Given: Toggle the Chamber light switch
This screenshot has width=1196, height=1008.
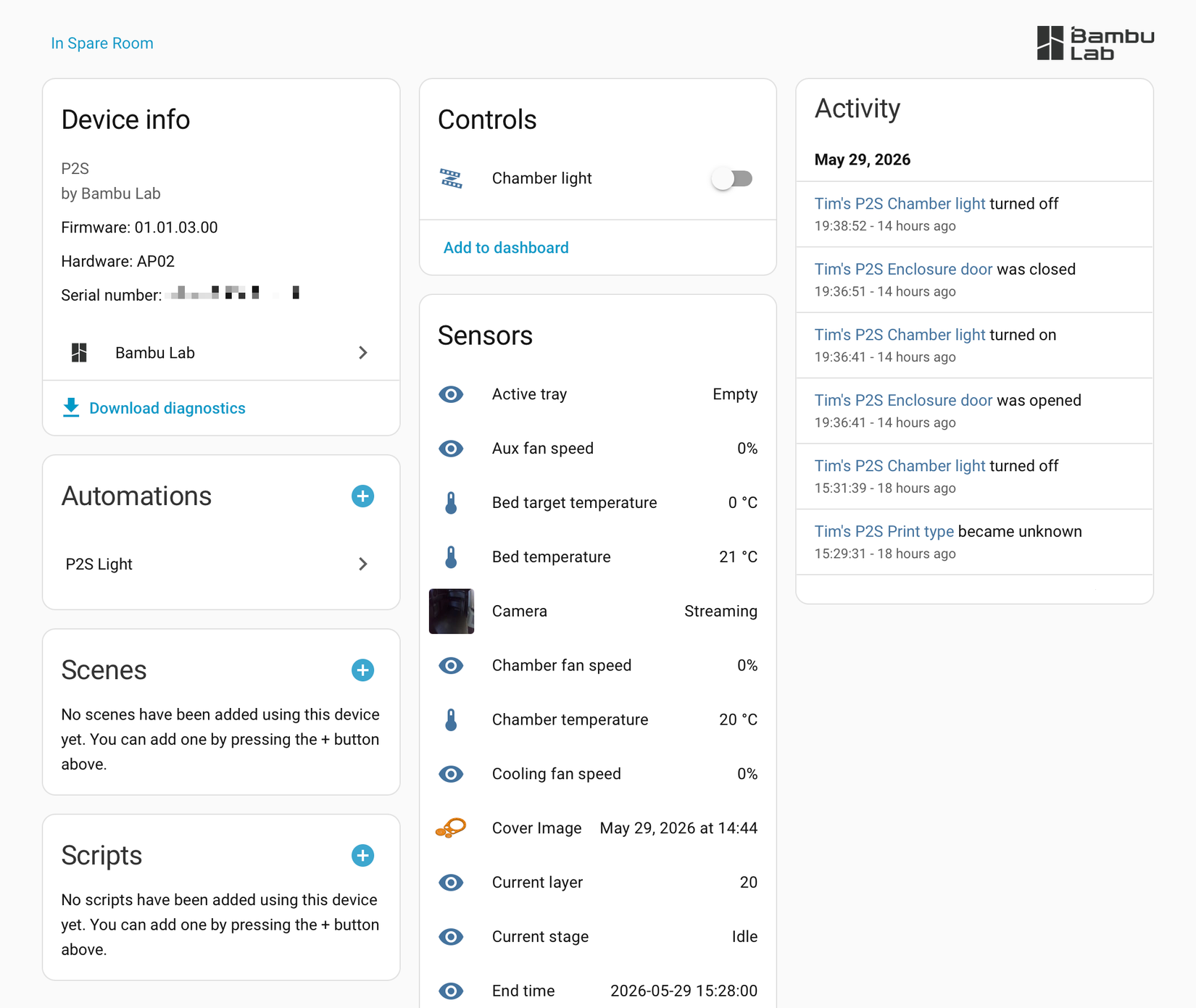Looking at the screenshot, I should [732, 178].
